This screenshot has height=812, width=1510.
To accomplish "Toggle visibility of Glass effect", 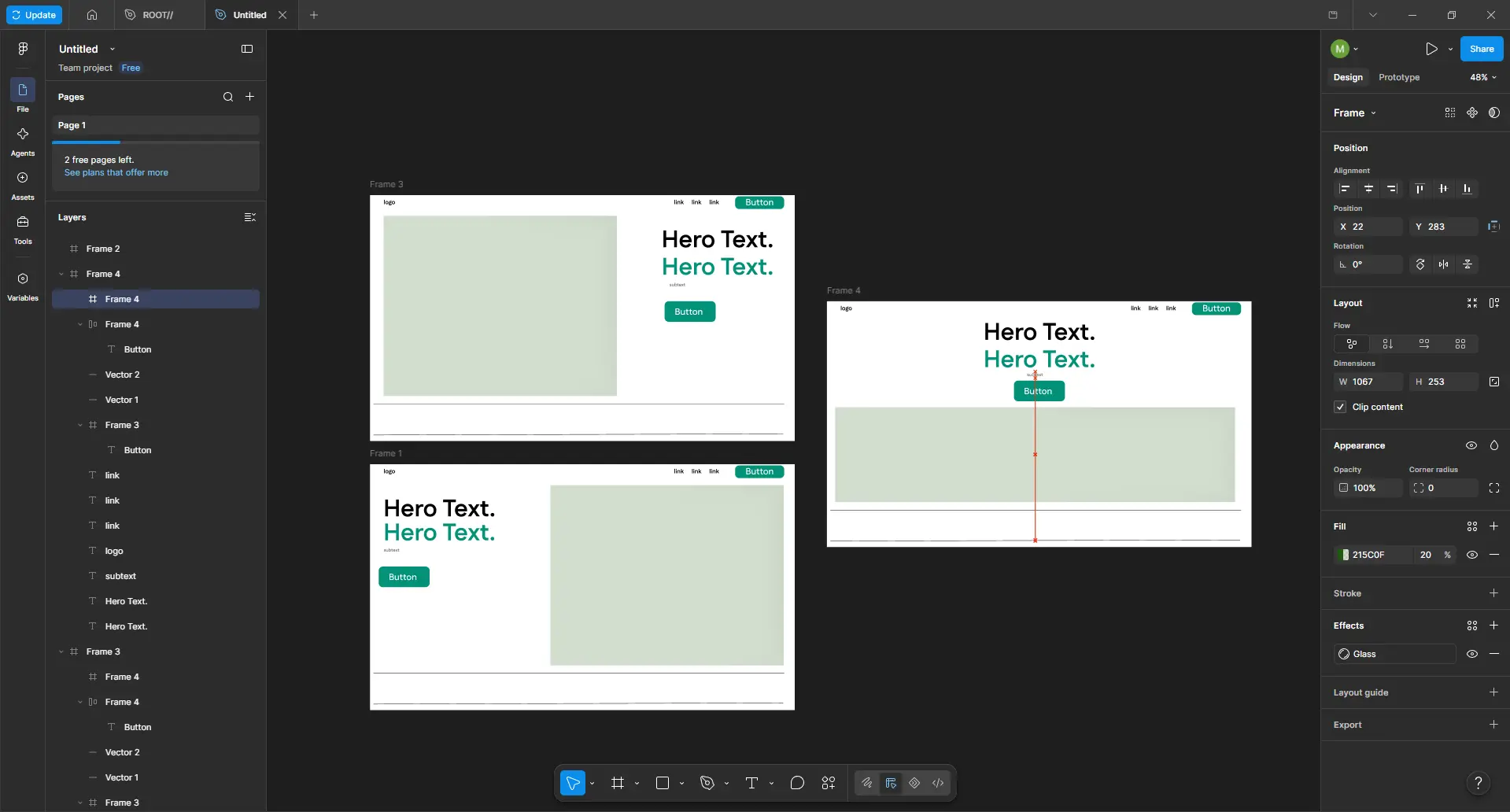I will 1471,654.
